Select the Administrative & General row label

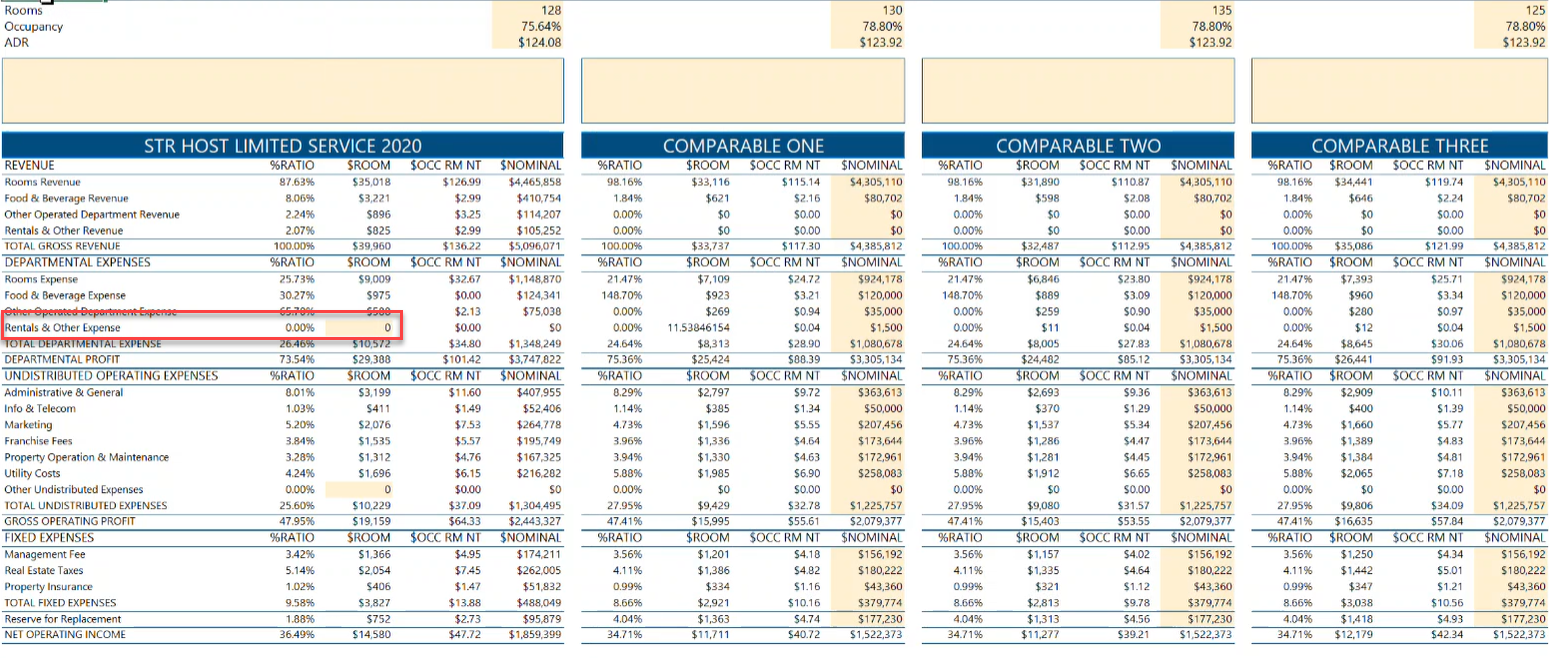point(64,392)
